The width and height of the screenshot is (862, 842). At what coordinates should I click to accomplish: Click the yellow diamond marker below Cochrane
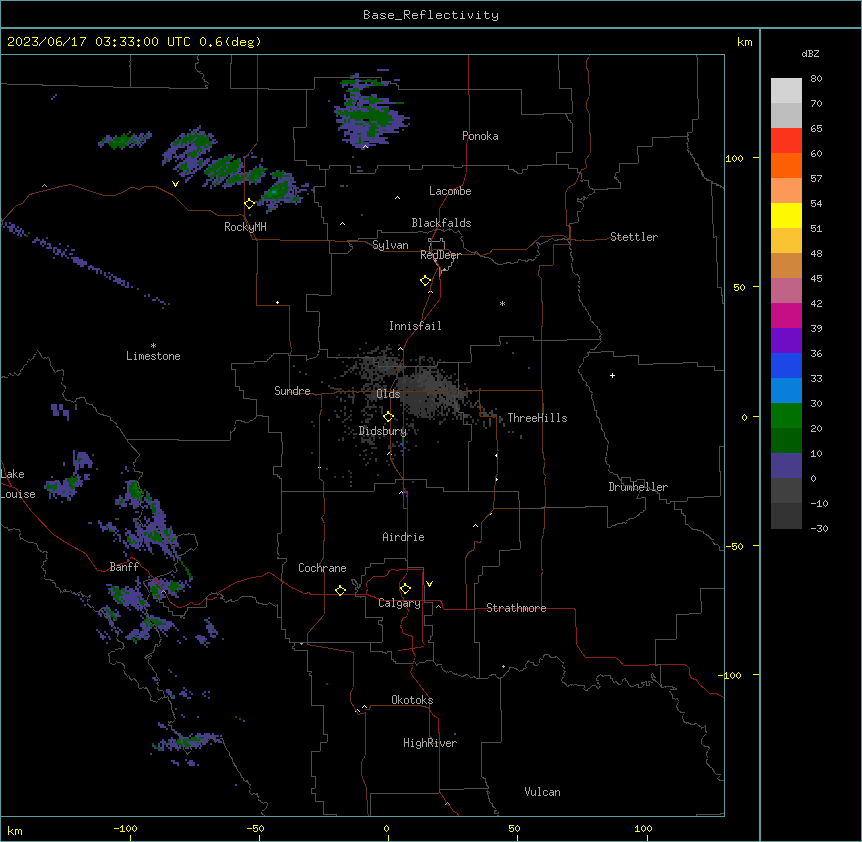pyautogui.click(x=340, y=590)
